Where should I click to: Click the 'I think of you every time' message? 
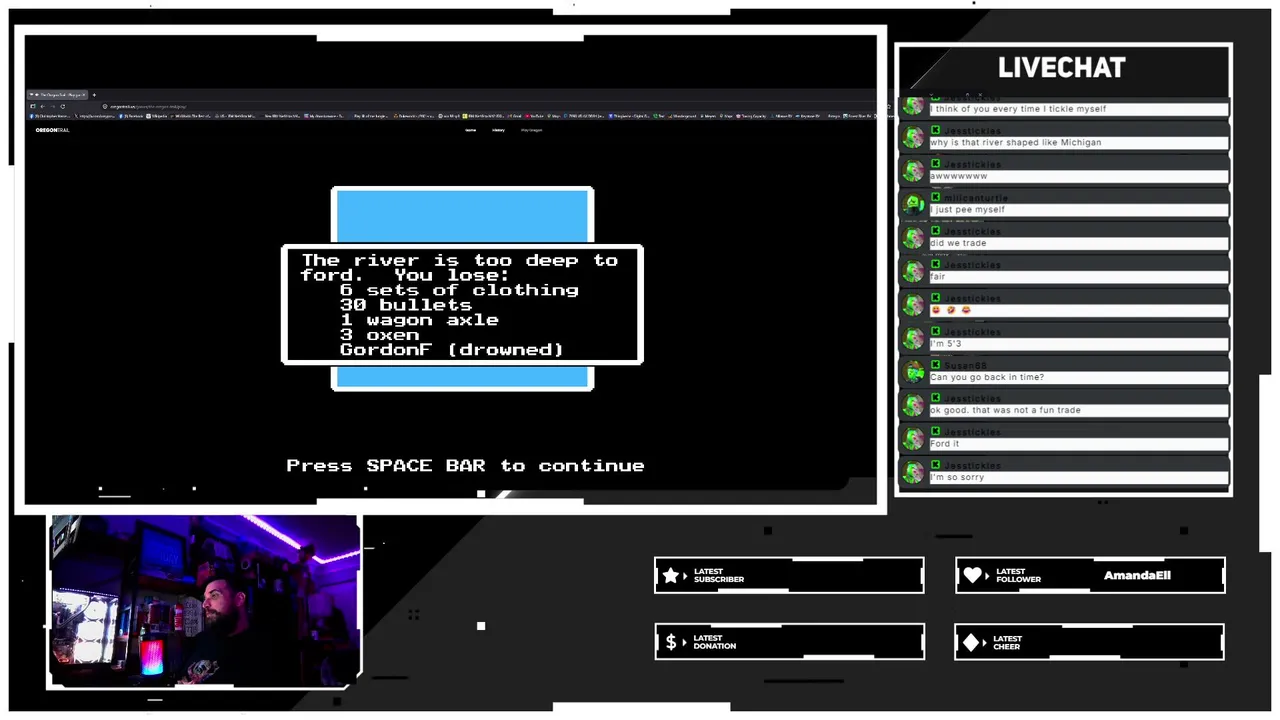point(1078,109)
